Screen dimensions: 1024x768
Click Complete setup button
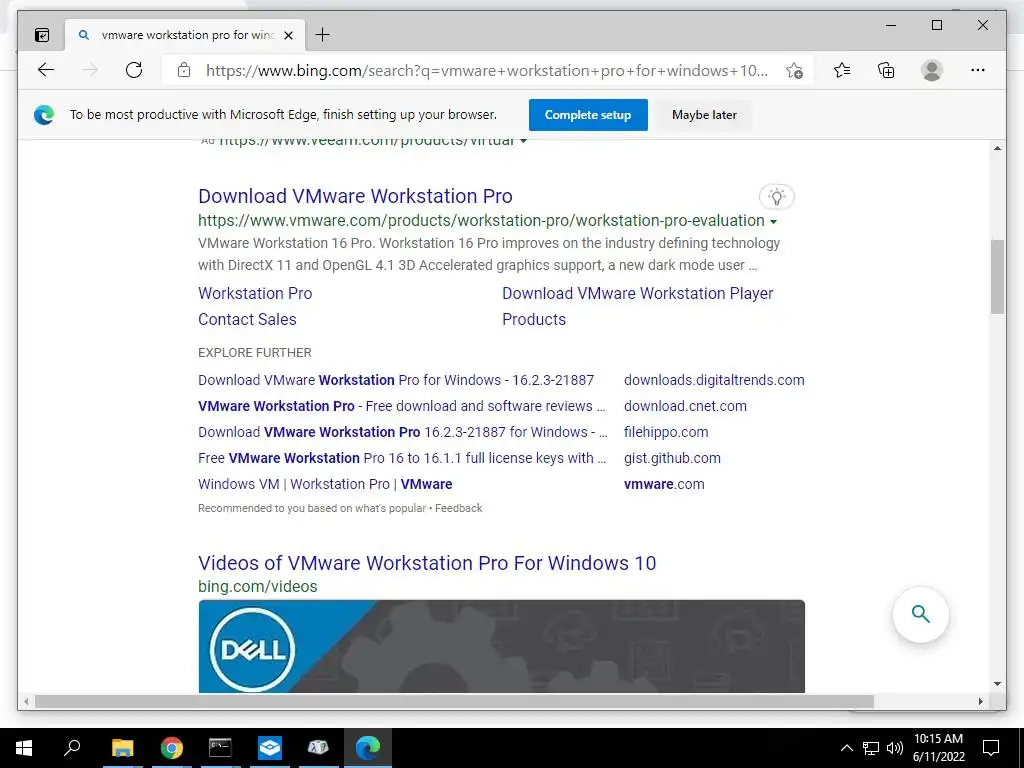[588, 115]
